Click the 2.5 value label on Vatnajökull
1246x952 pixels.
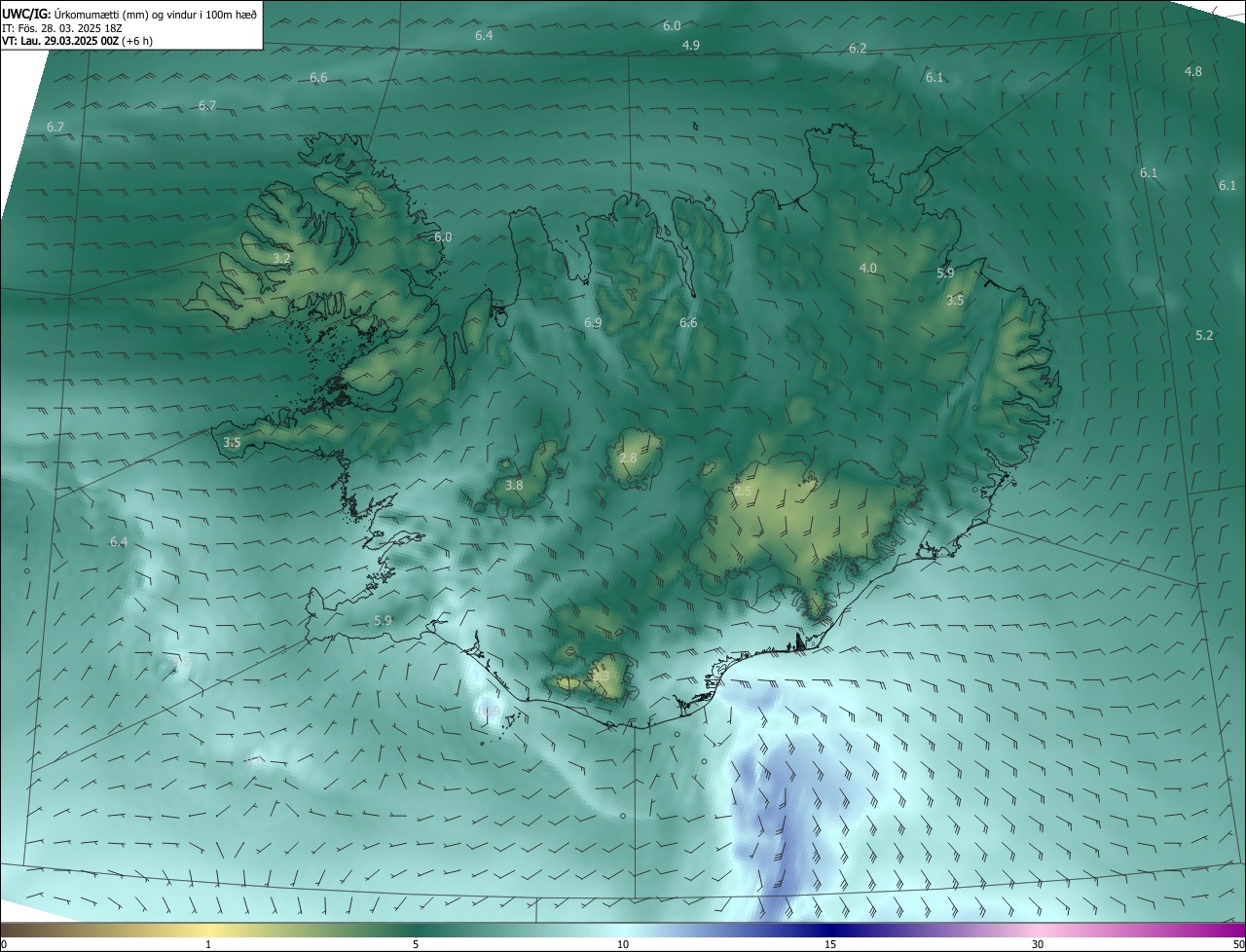coord(743,493)
